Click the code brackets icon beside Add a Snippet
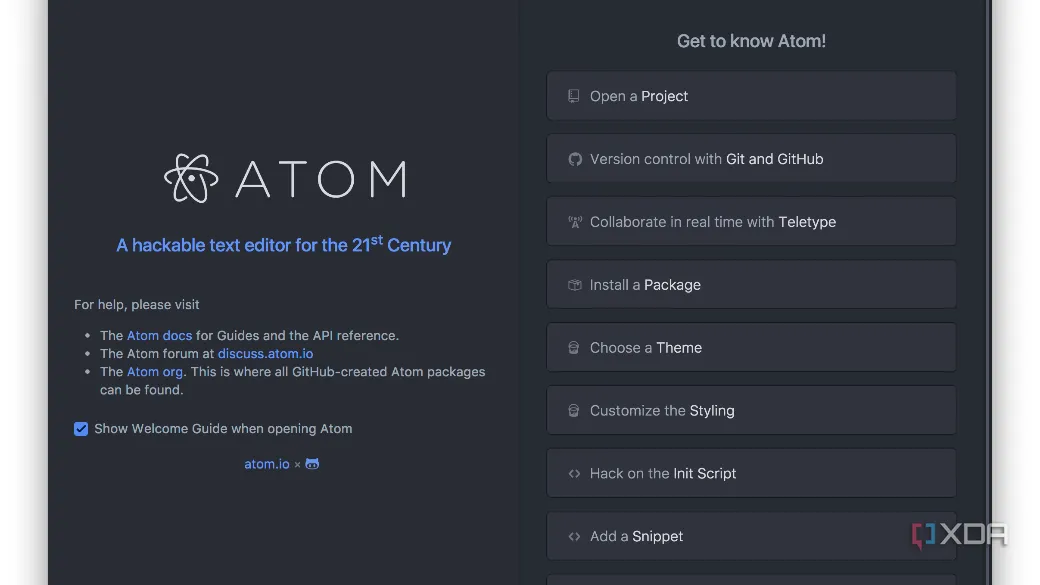The width and height of the screenshot is (1040, 585). click(574, 537)
